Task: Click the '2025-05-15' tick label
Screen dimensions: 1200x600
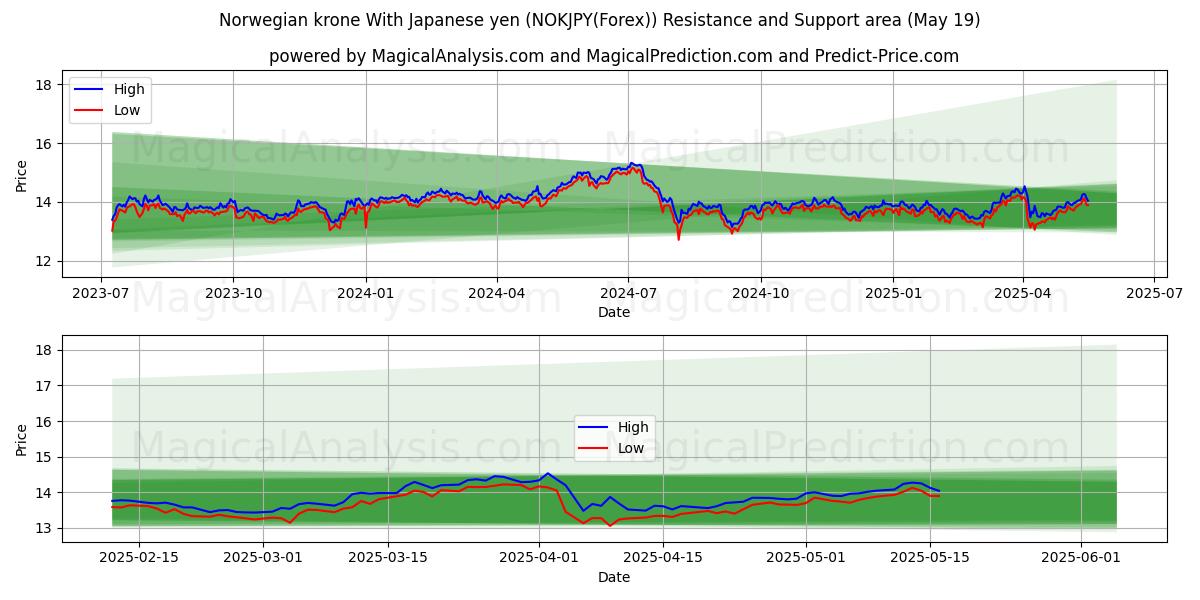Action: tap(931, 559)
